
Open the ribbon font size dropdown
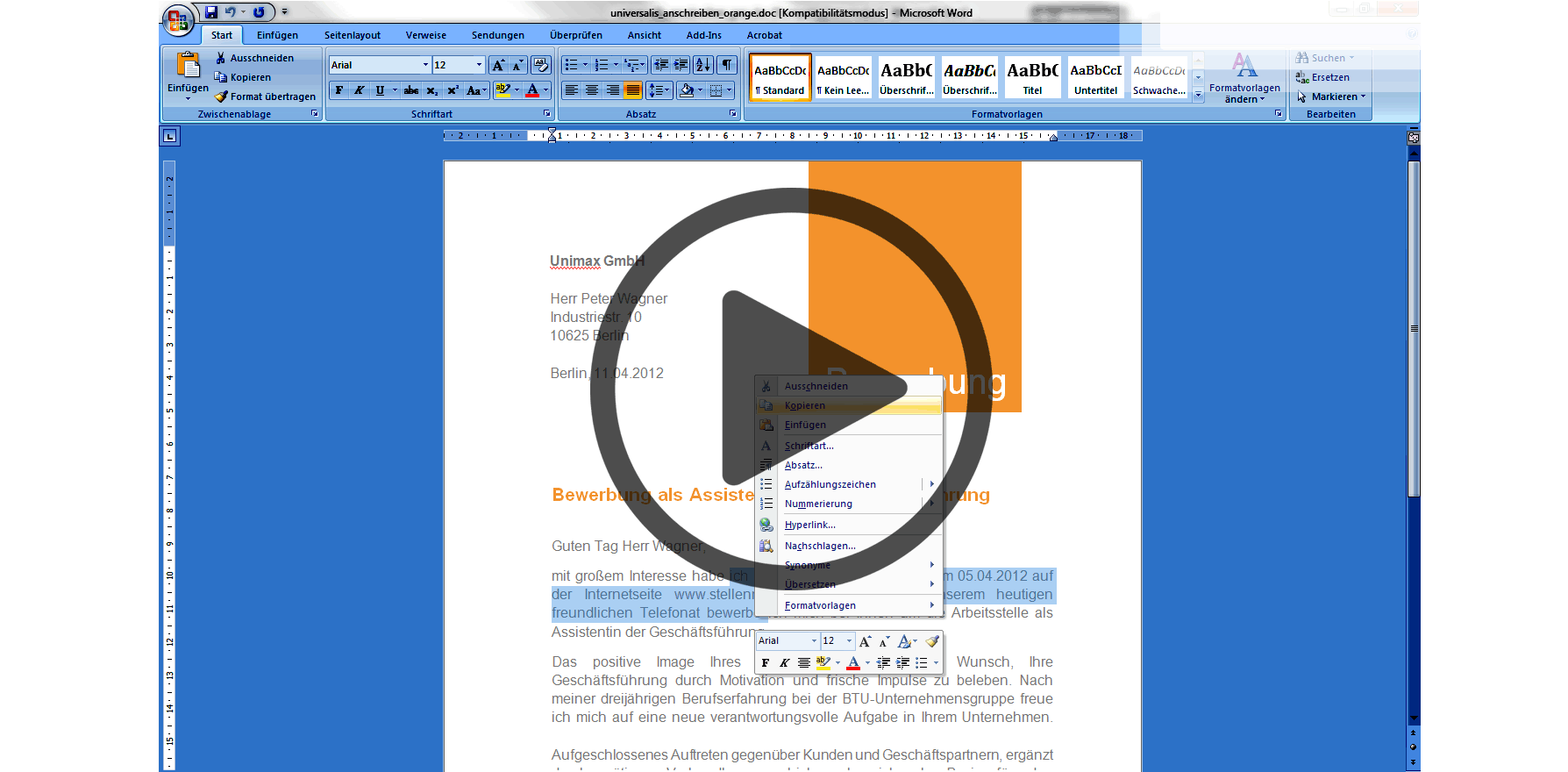click(479, 65)
